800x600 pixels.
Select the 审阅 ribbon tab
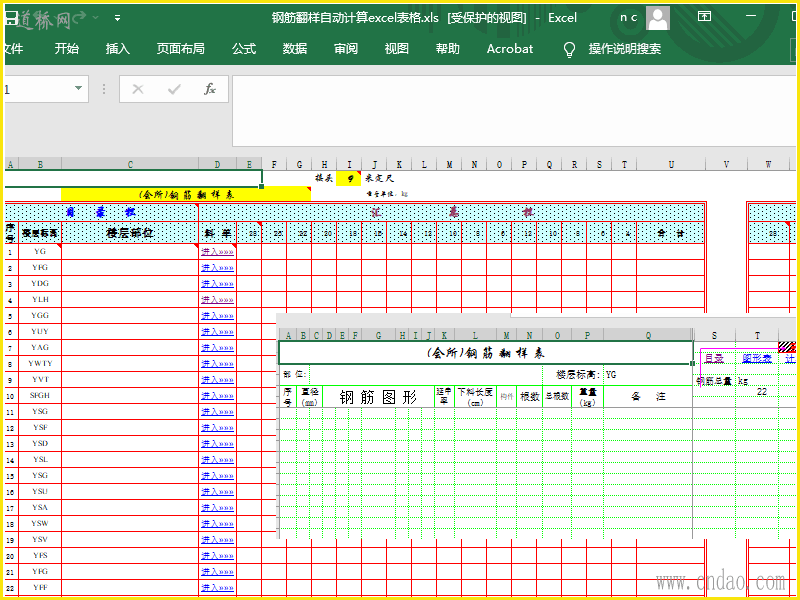coord(346,49)
